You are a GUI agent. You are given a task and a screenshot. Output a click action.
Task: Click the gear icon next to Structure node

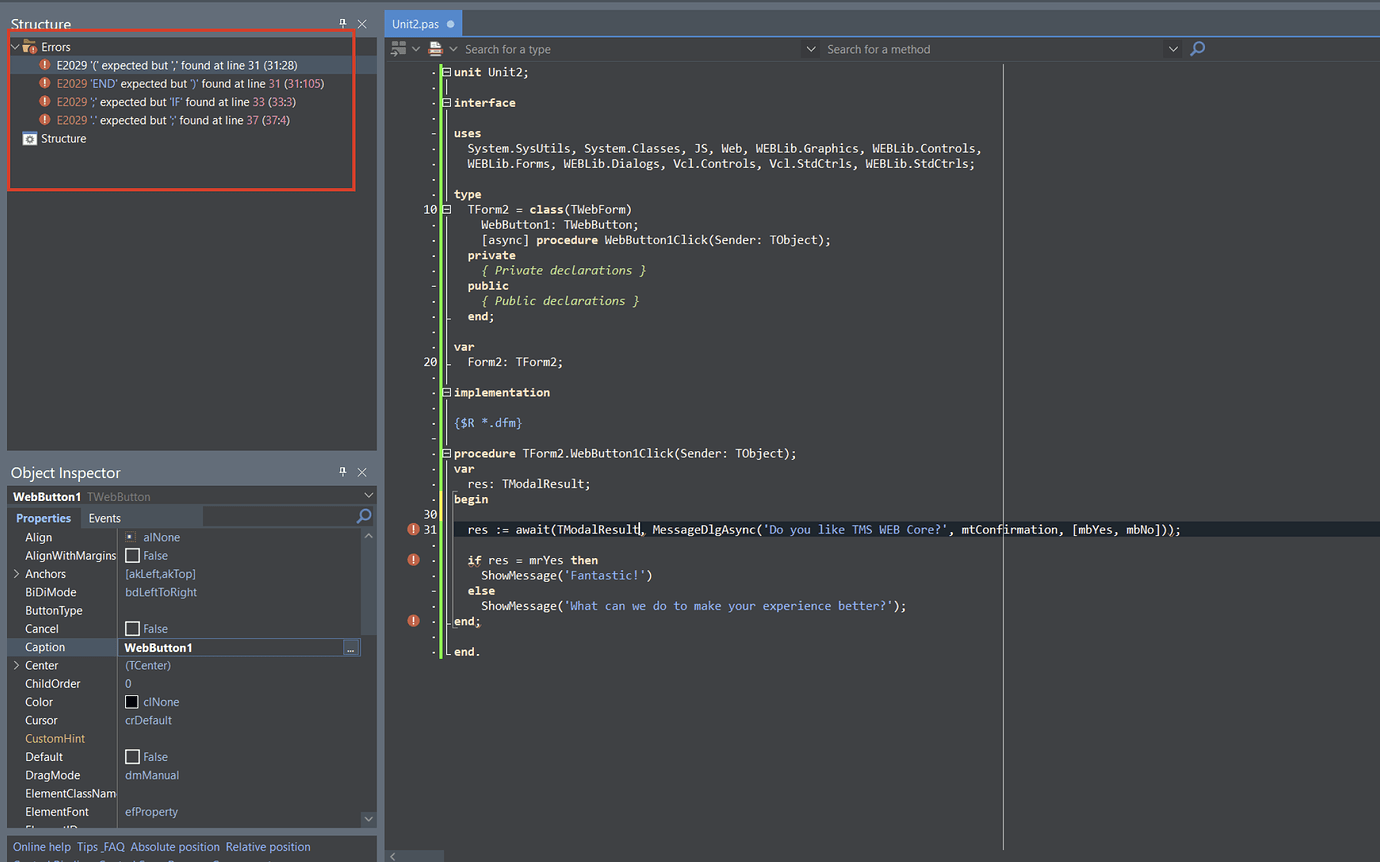pos(28,138)
